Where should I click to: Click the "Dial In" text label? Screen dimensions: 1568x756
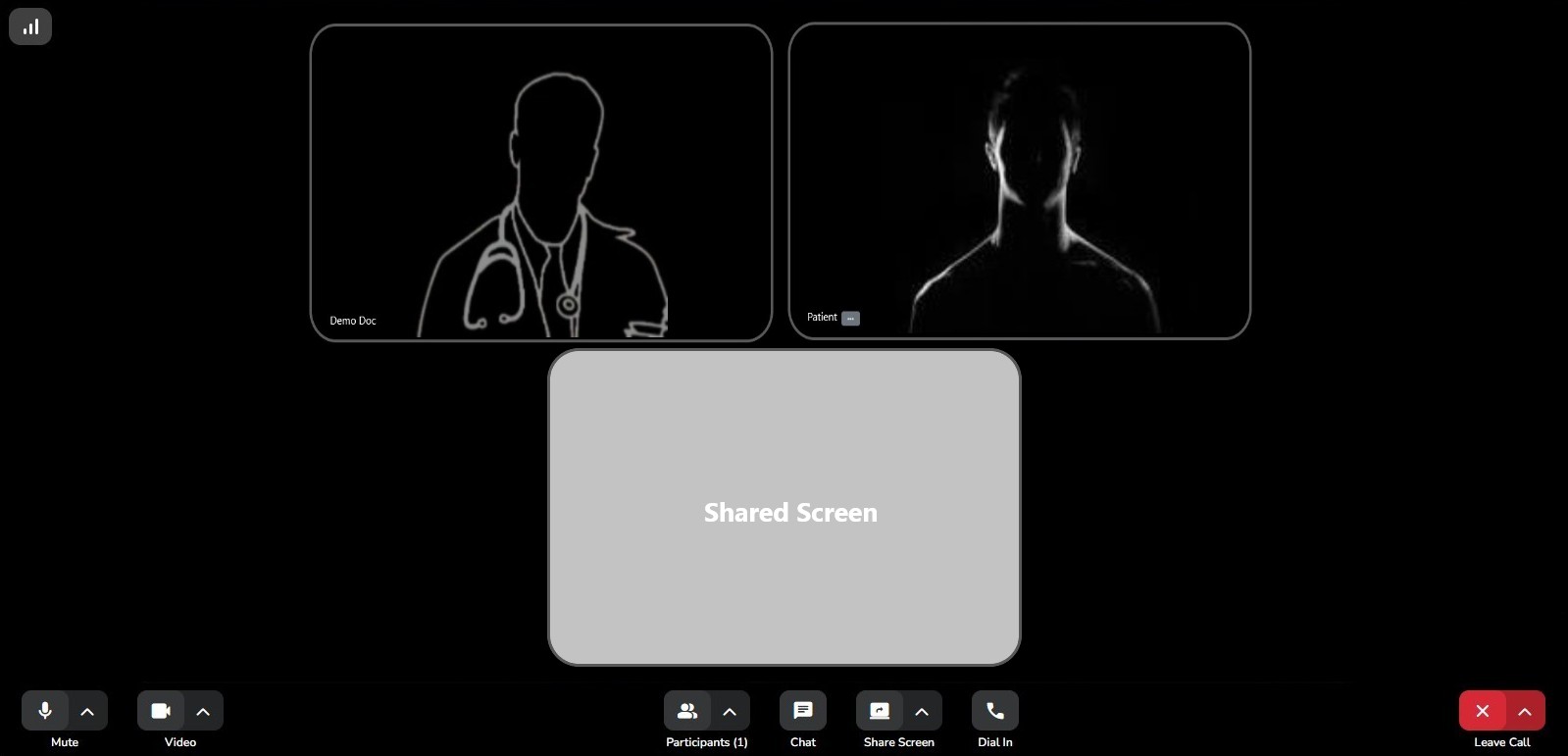tap(994, 742)
